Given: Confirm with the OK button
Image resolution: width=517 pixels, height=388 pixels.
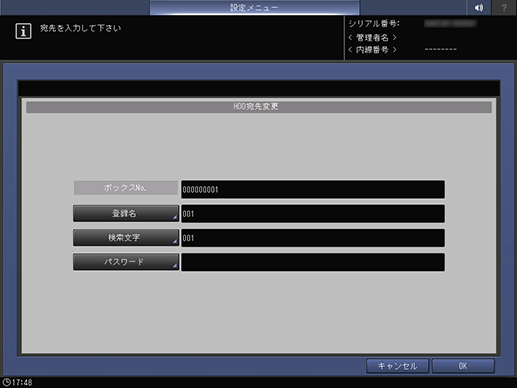Looking at the screenshot, I should [x=463, y=366].
